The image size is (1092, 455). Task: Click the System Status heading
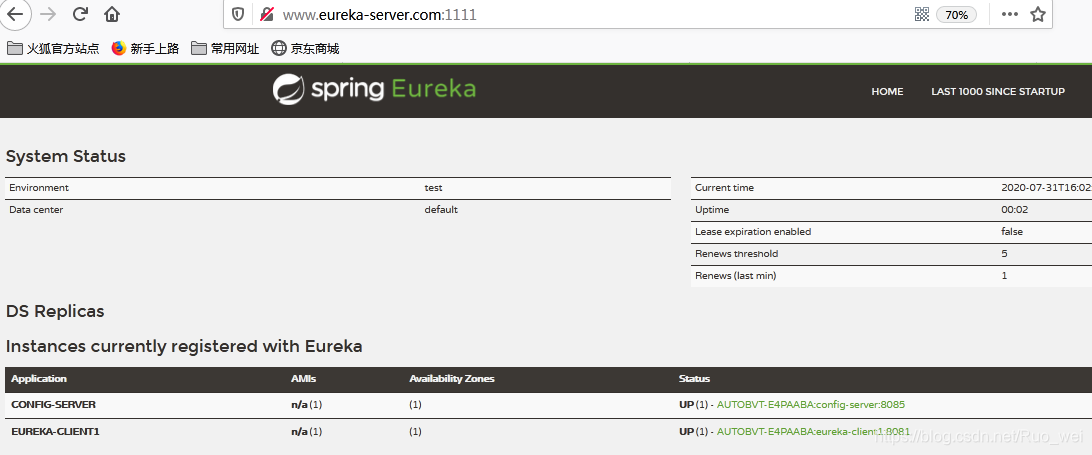pyautogui.click(x=65, y=156)
